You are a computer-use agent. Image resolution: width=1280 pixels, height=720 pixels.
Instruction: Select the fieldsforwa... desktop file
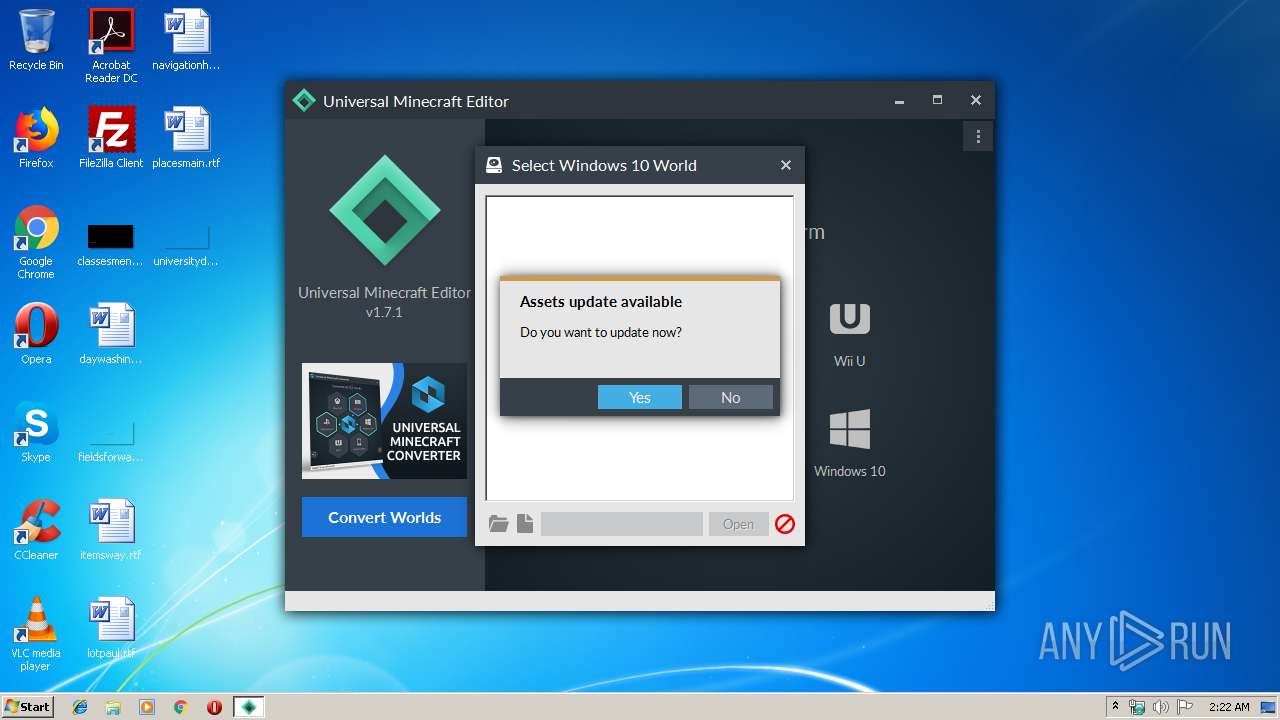pyautogui.click(x=111, y=438)
